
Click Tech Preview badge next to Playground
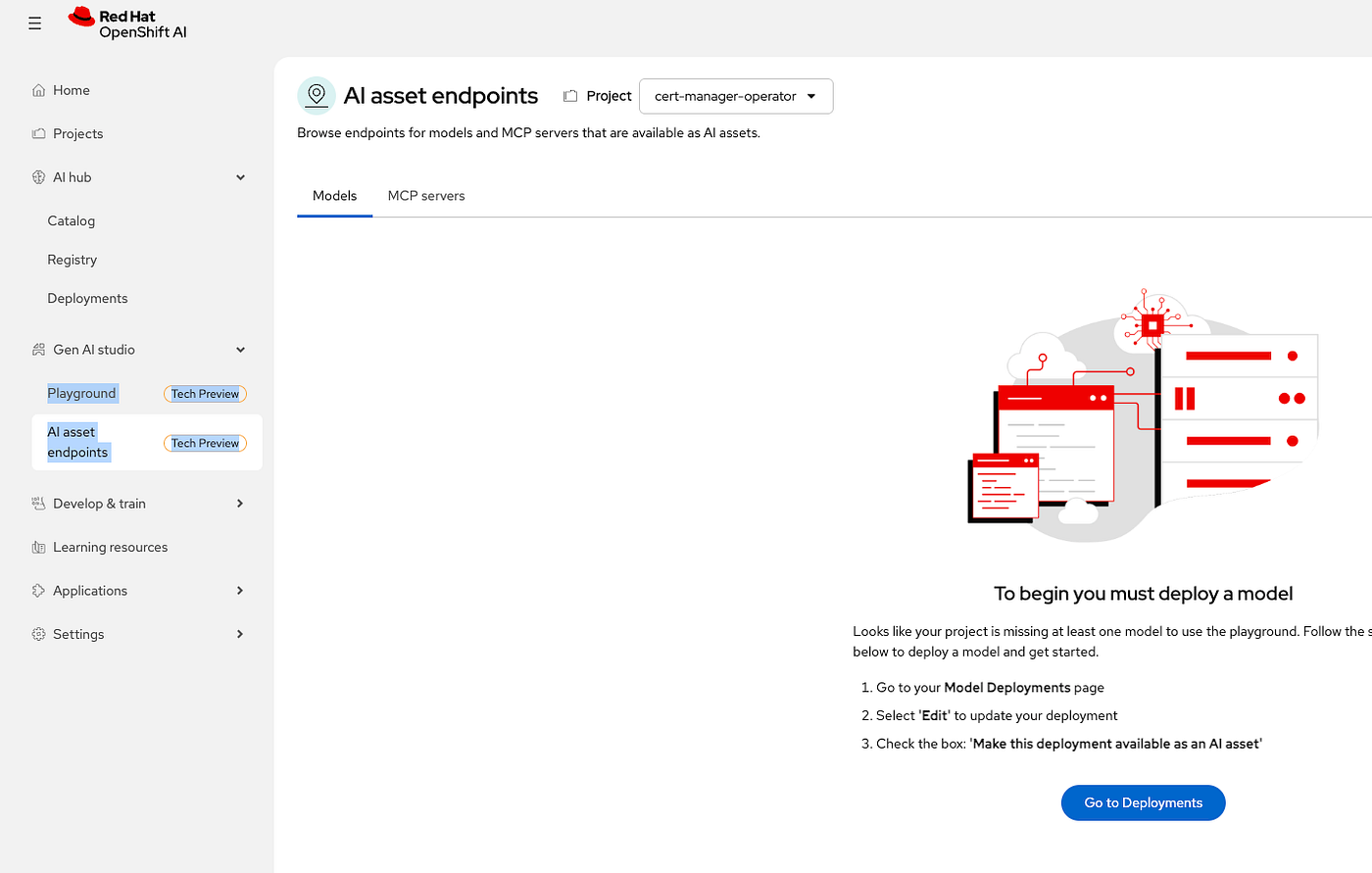tap(205, 394)
